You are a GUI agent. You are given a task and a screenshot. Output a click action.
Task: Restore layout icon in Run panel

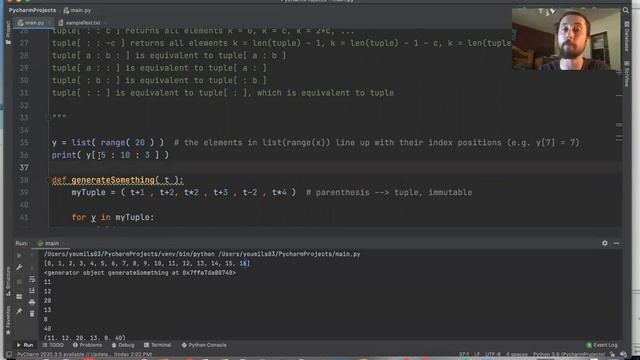[19, 297]
